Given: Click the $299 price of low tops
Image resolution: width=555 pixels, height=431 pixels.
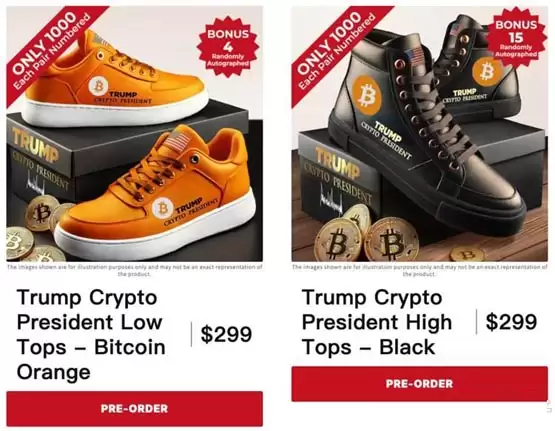Looking at the screenshot, I should click(226, 334).
